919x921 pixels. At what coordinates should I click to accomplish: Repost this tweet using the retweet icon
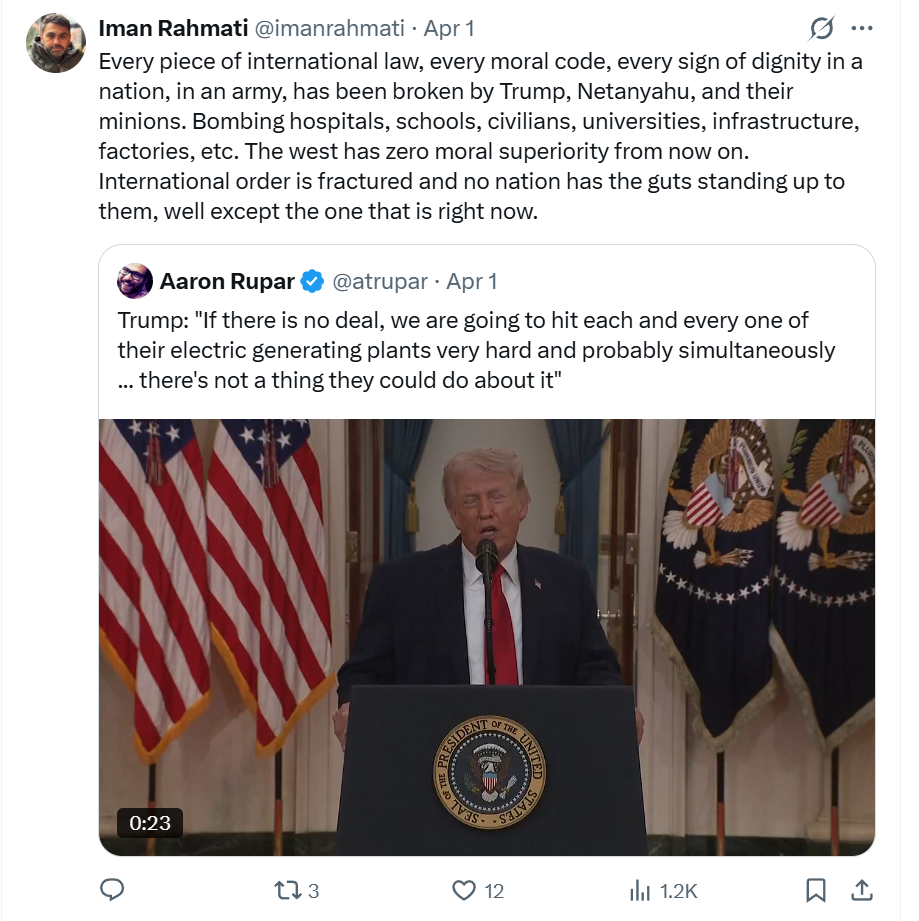[x=285, y=890]
